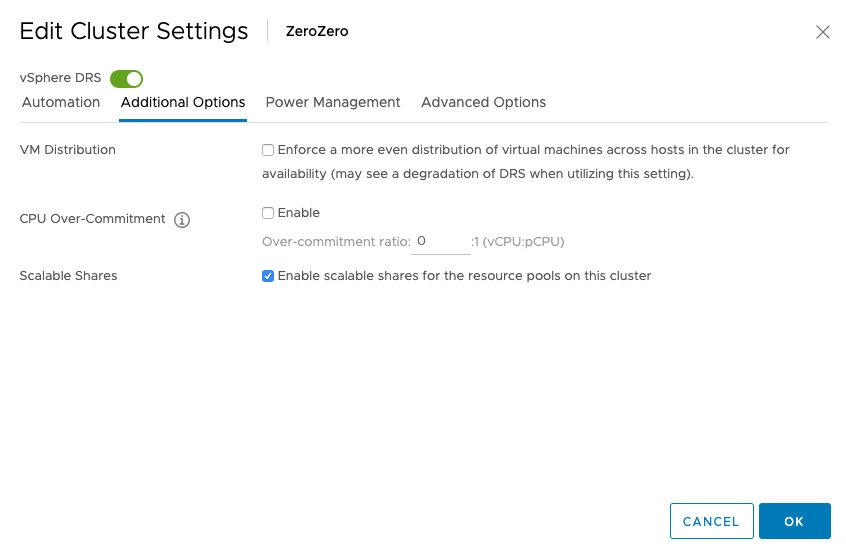Toggle the vSphere DRS switch

pos(127,78)
